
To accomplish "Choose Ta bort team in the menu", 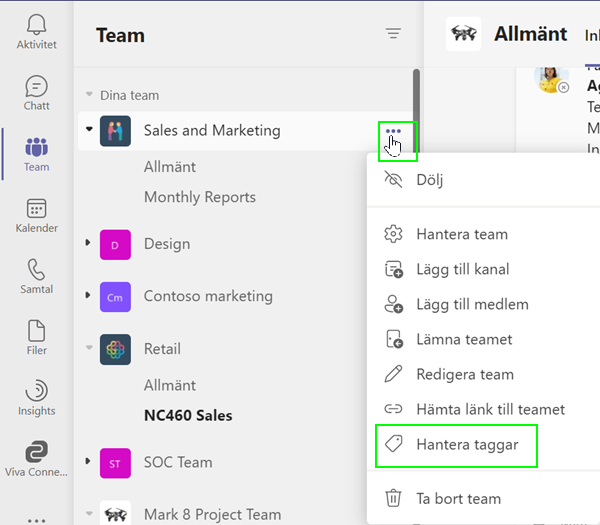I will coord(483,499).
